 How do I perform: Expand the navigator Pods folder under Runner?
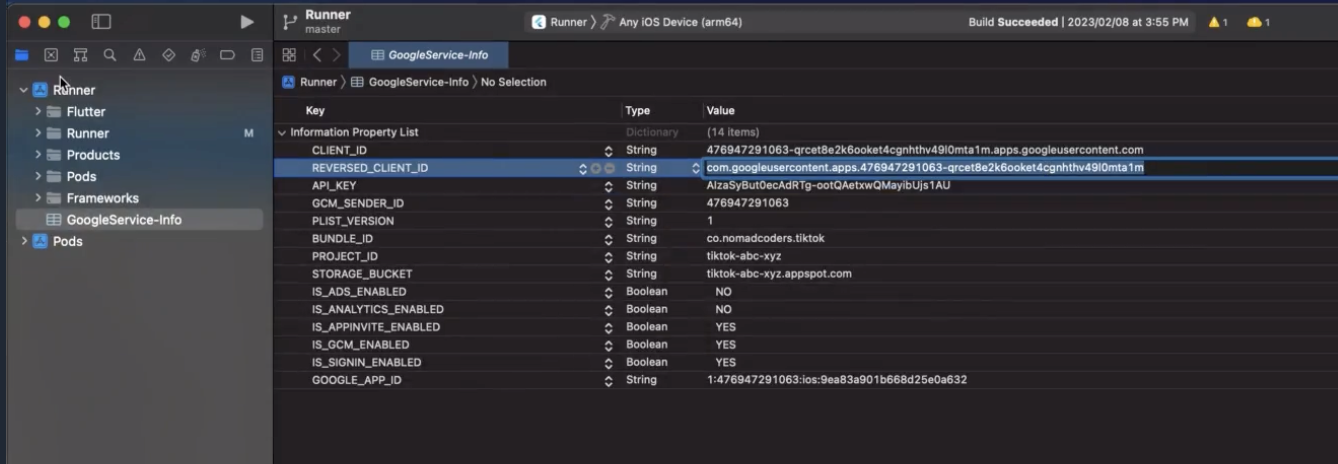pyautogui.click(x=38, y=177)
